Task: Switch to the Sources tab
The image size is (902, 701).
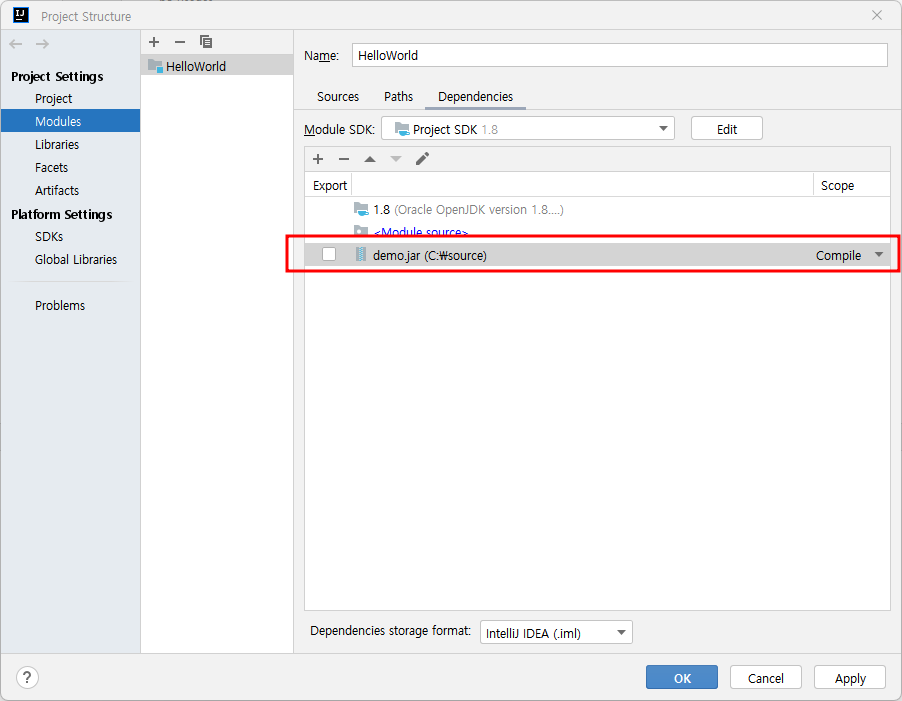Action: pos(338,97)
